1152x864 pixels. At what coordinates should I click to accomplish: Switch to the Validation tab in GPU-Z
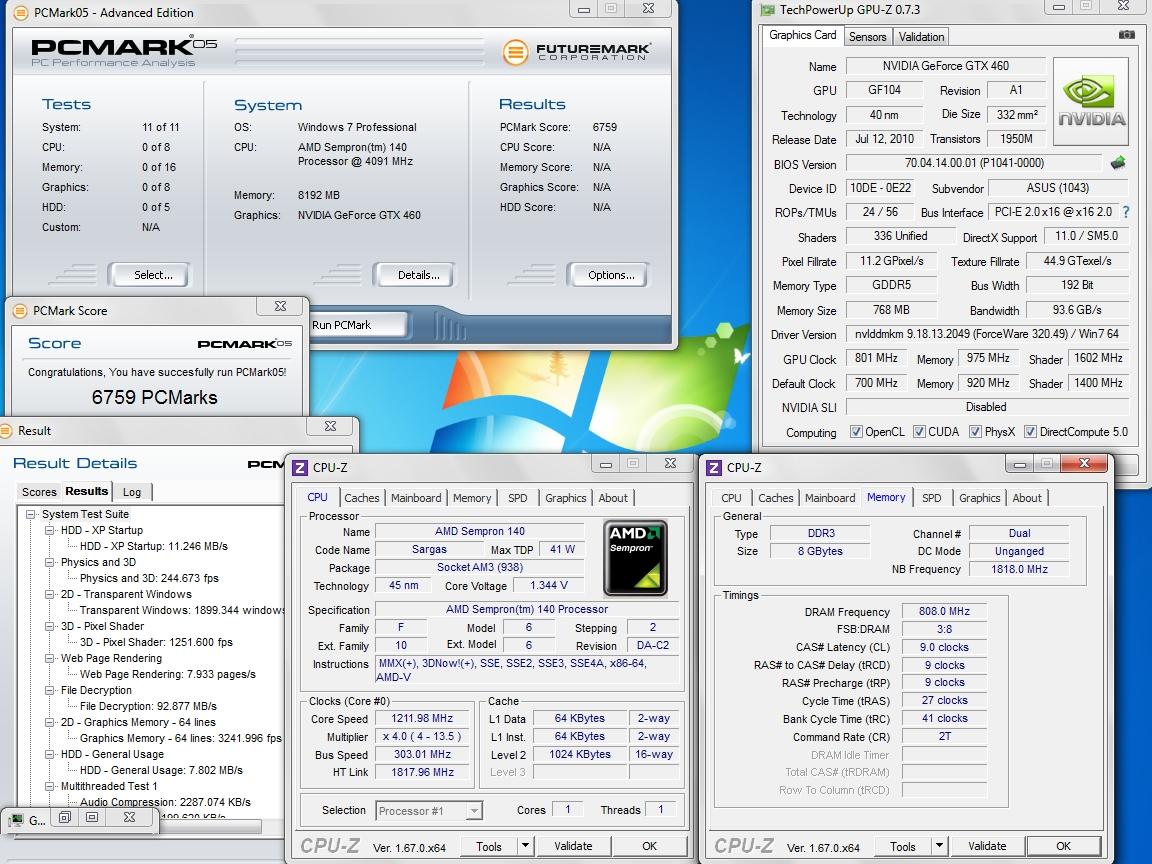pyautogui.click(x=921, y=37)
